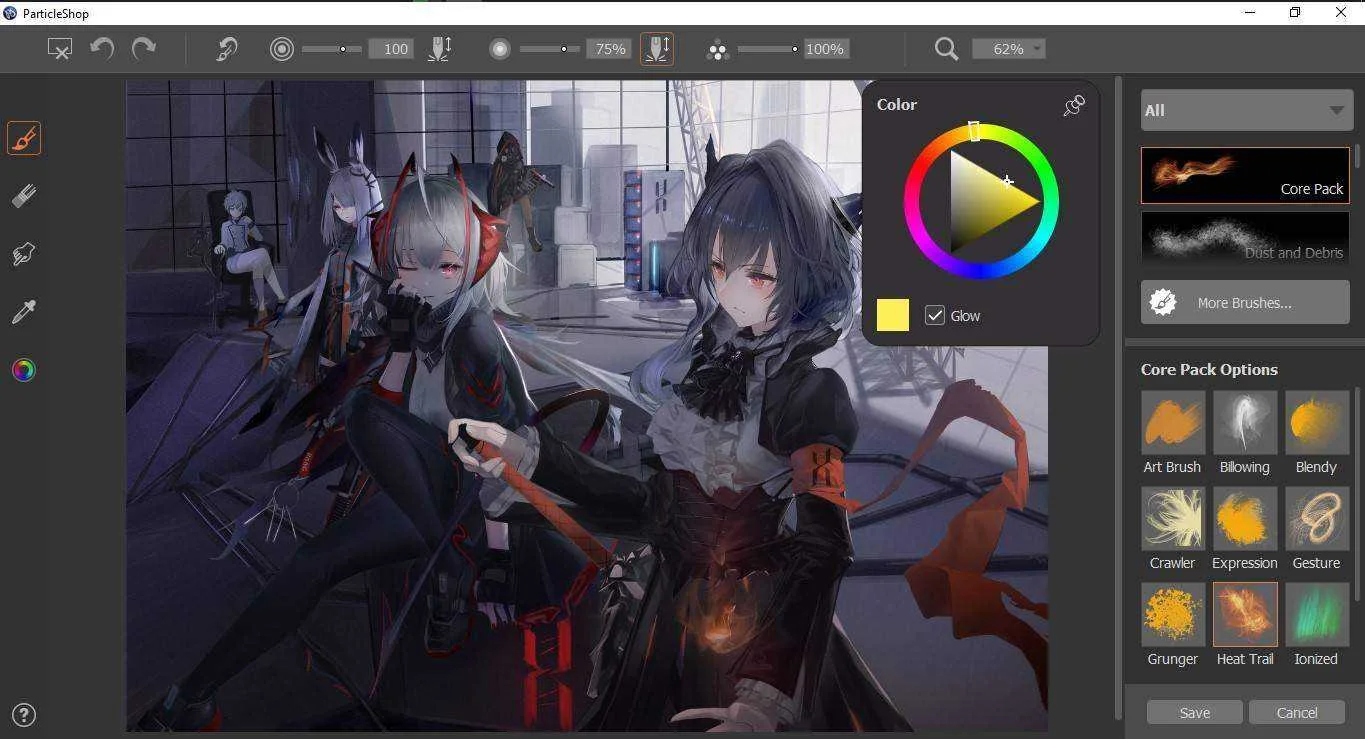Adjust the particle amount slider
Screen dimensions: 1365x739
click(x=768, y=49)
